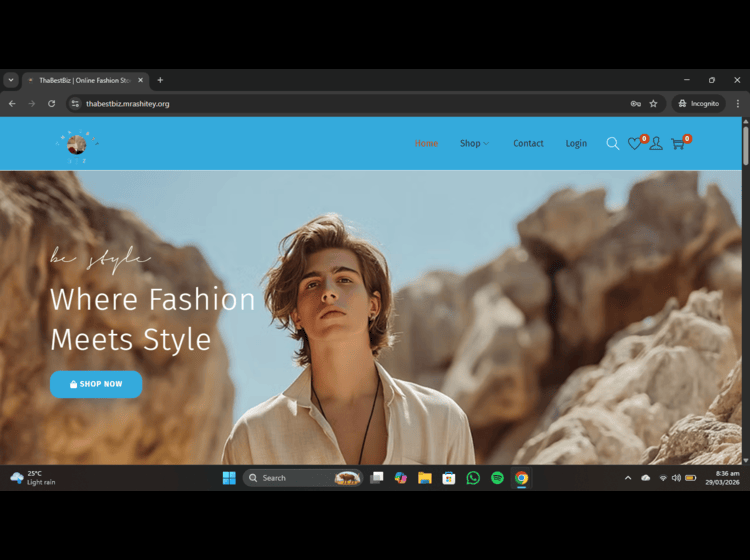Viewport: 750px width, 560px height.
Task: Open the site search magnifier icon
Action: 612,143
